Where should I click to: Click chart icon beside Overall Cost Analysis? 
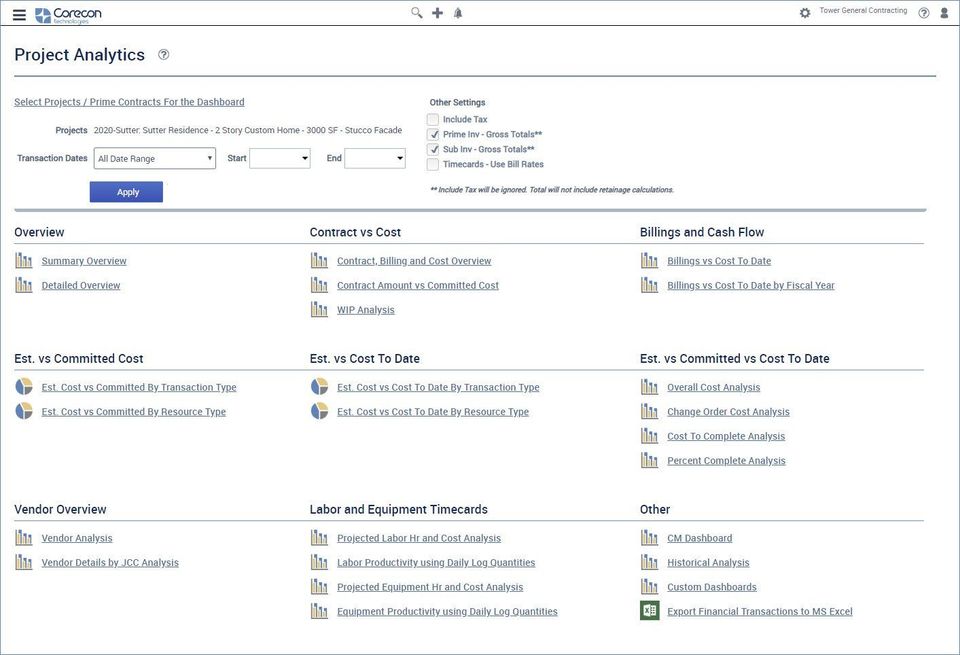point(650,387)
